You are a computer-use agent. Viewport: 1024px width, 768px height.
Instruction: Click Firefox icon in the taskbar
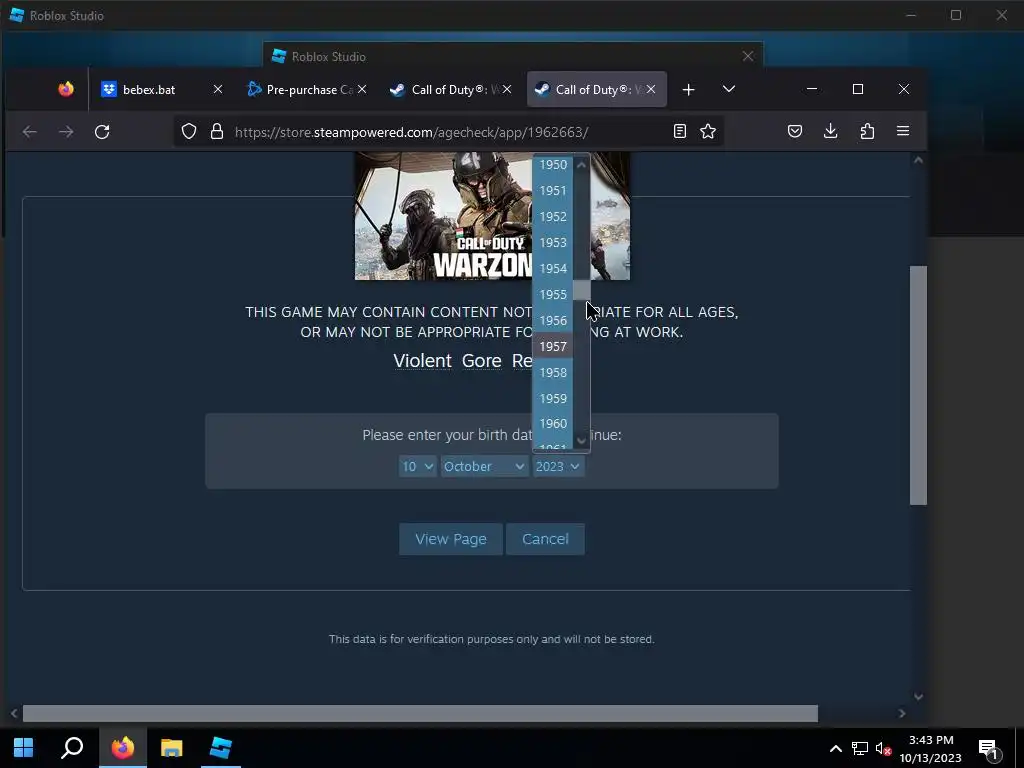click(x=122, y=748)
